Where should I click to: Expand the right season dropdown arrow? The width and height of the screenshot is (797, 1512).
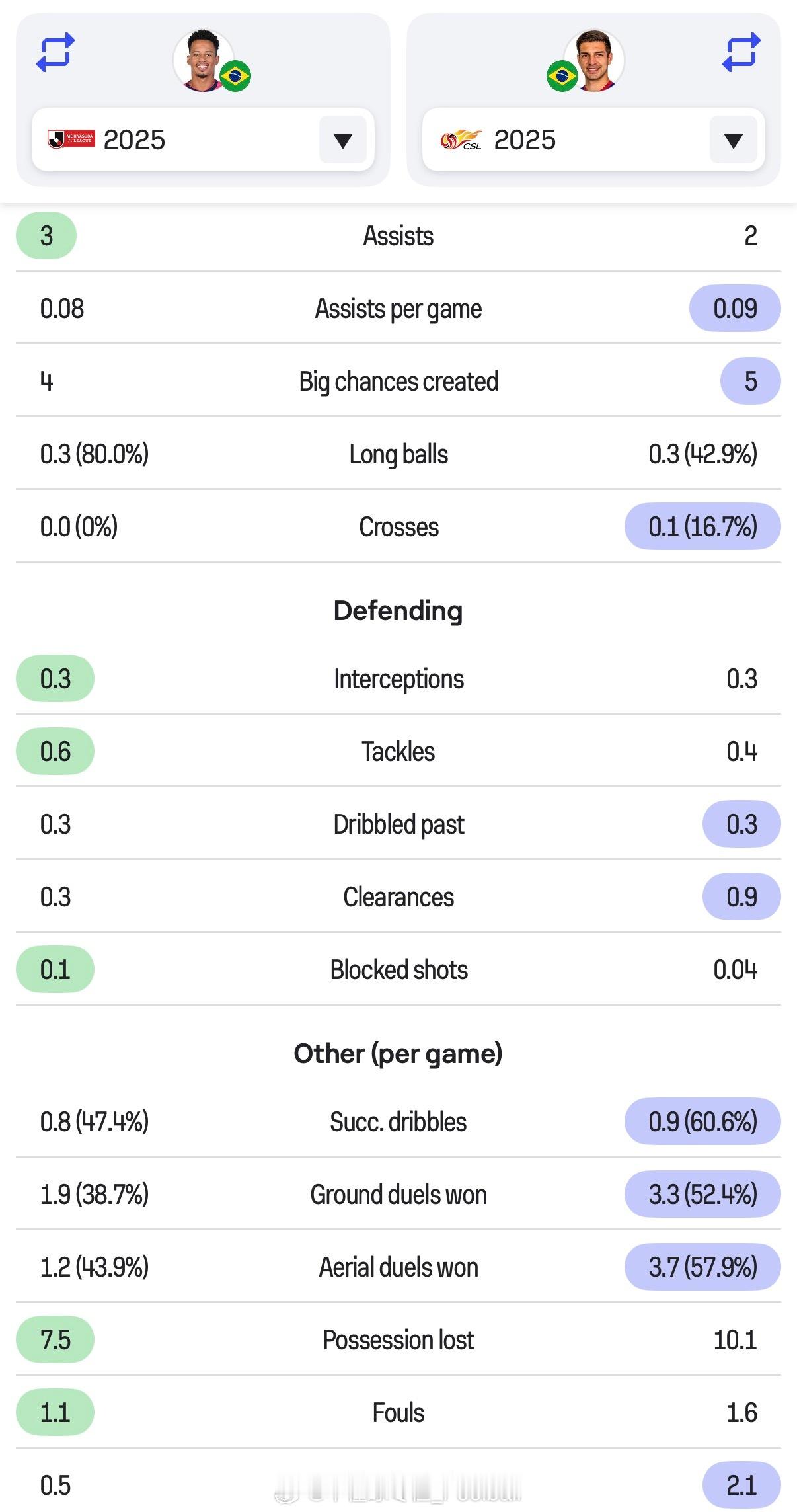(x=733, y=139)
